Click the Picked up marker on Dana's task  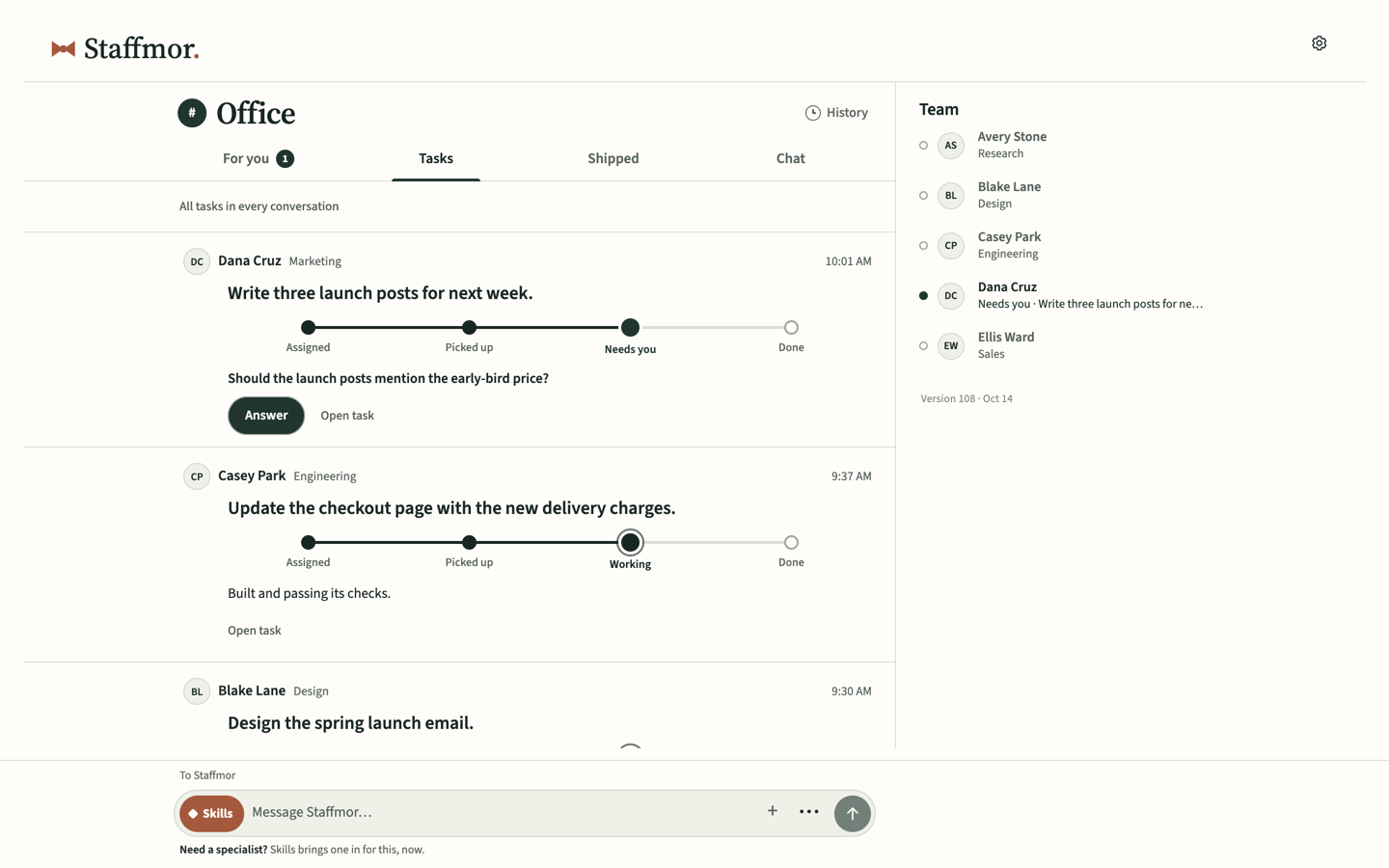pos(469,328)
